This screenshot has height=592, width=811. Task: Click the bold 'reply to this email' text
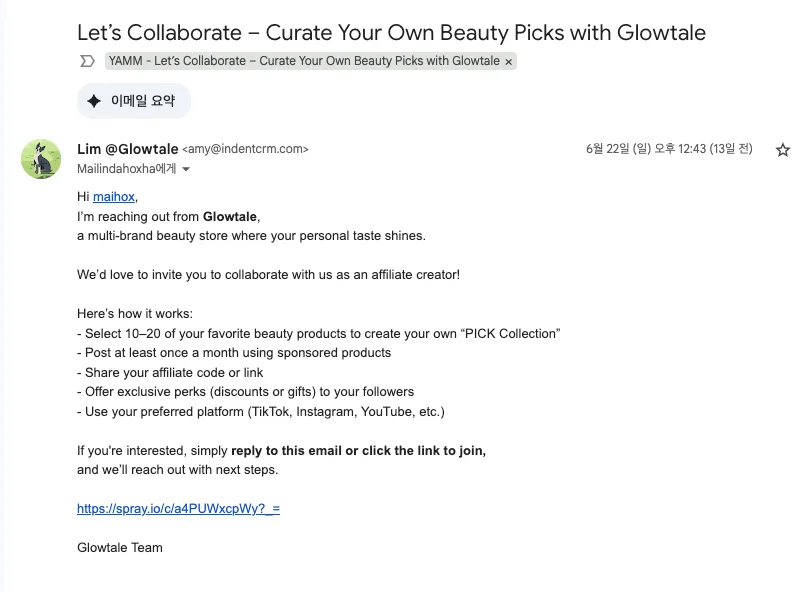tap(286, 451)
